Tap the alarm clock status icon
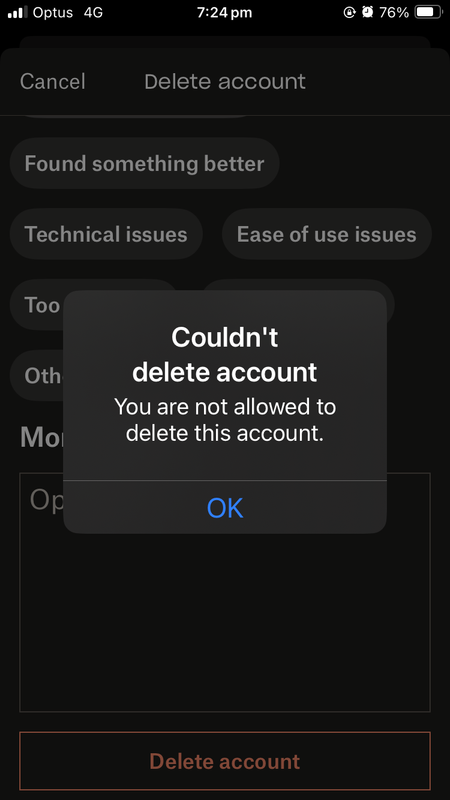The image size is (450, 800). click(x=367, y=13)
